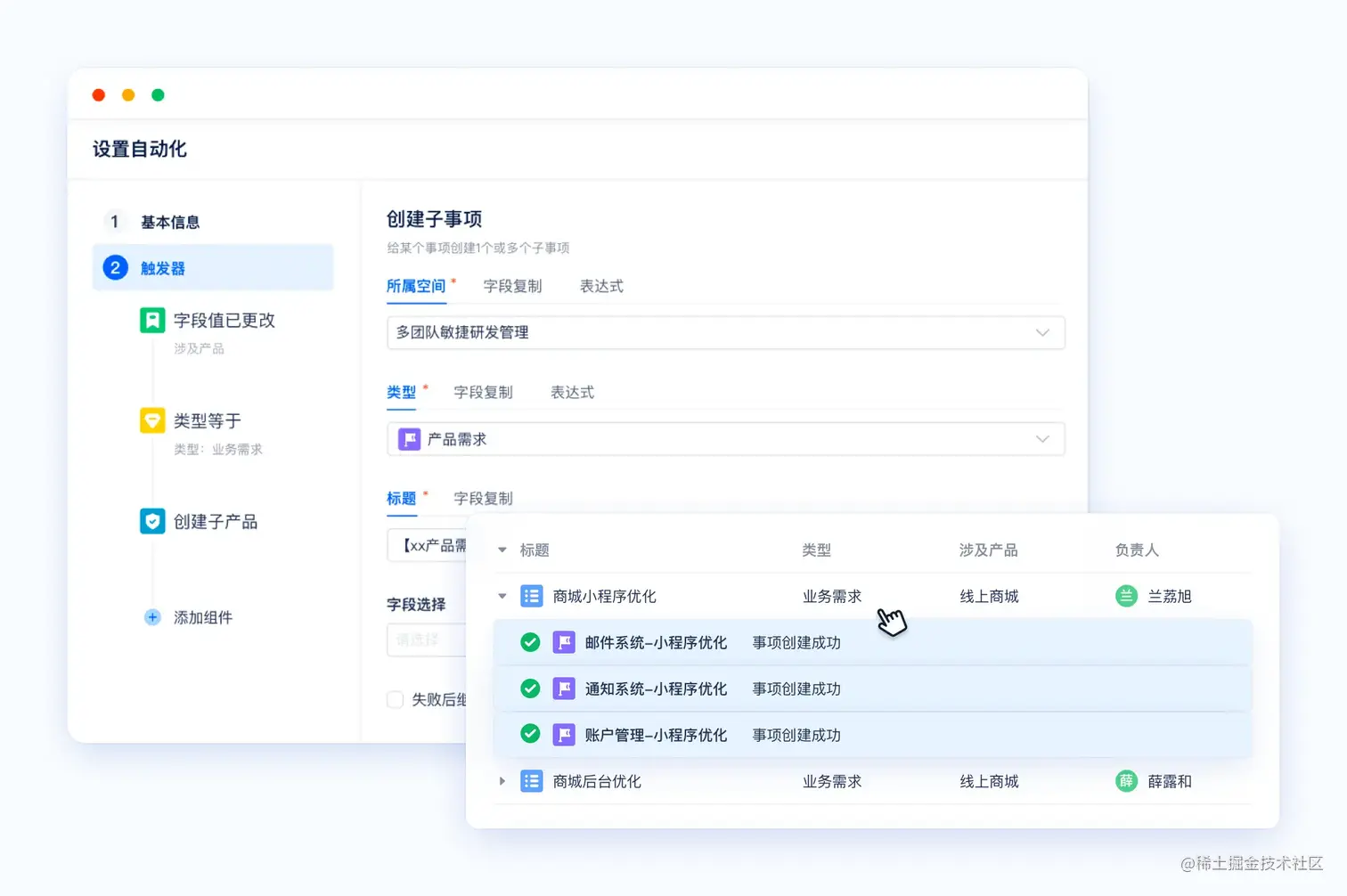This screenshot has width=1347, height=896.
Task: Click 事项创建成功 status in 通知系统 row
Action: (796, 688)
